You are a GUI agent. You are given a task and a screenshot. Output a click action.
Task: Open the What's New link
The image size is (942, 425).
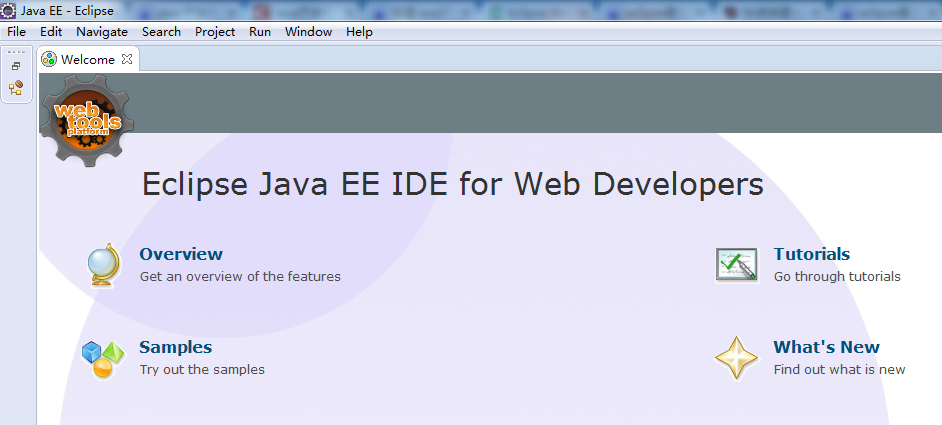826,347
